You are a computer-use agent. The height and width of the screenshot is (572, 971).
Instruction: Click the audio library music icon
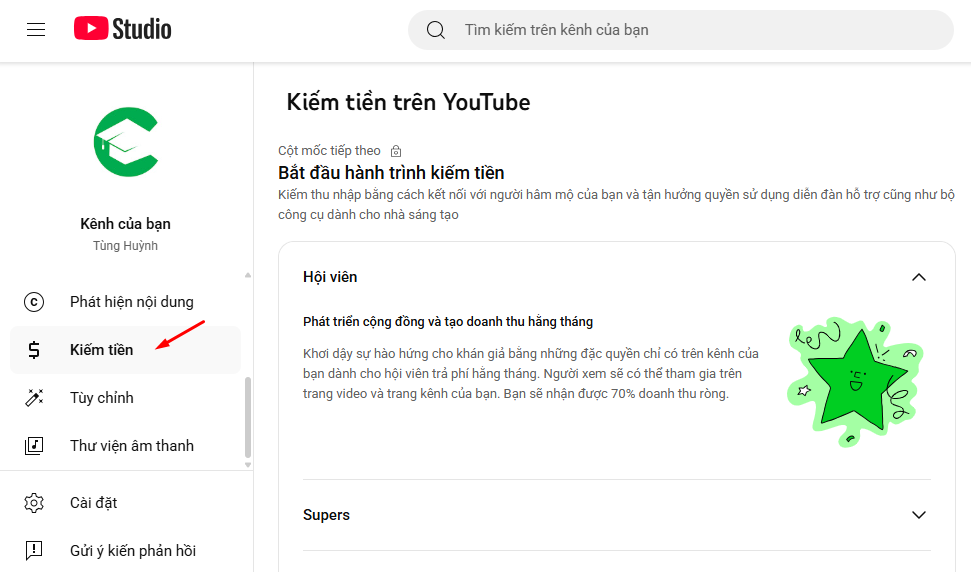[34, 446]
